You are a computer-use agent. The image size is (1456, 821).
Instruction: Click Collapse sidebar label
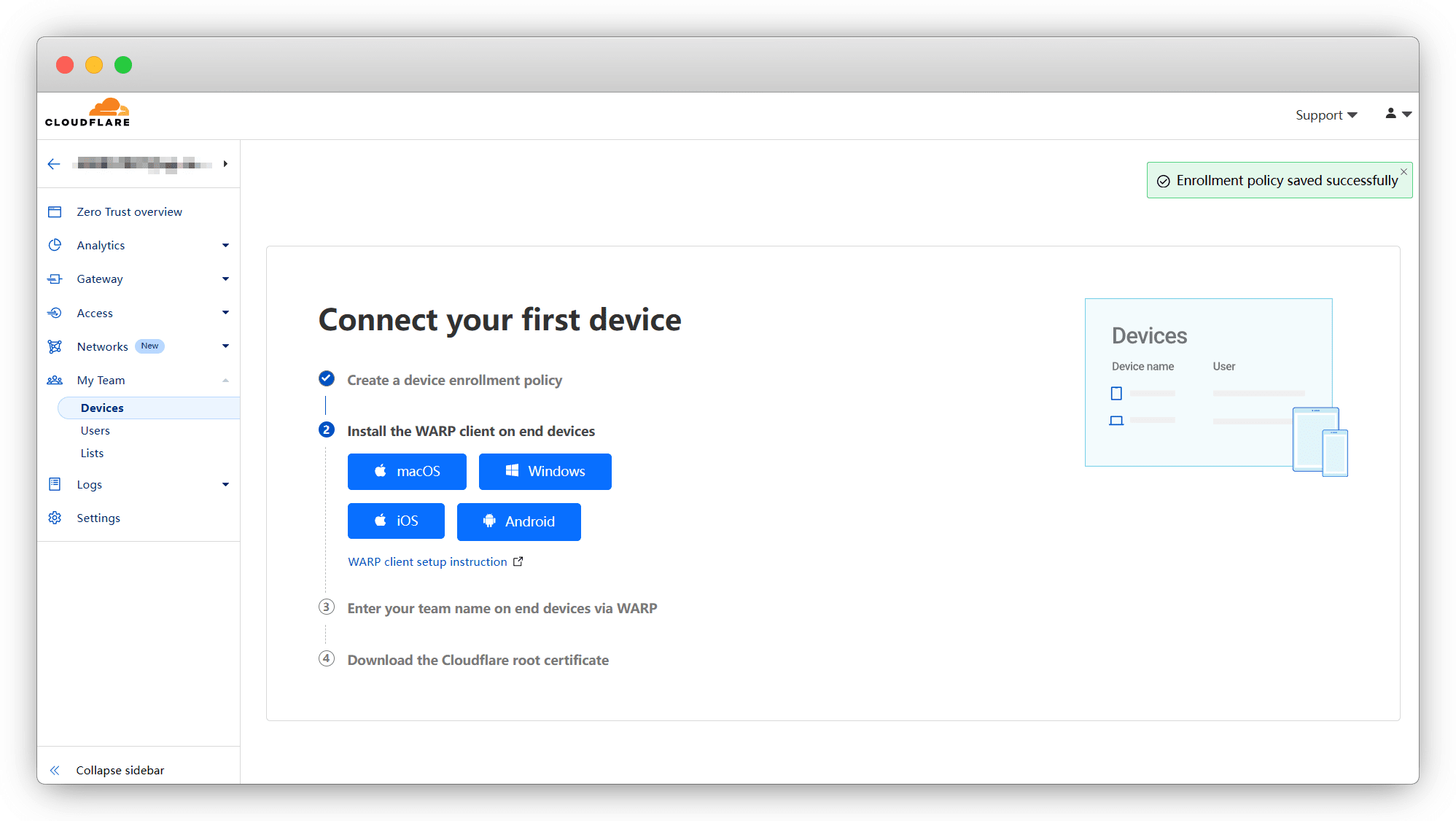click(x=120, y=770)
